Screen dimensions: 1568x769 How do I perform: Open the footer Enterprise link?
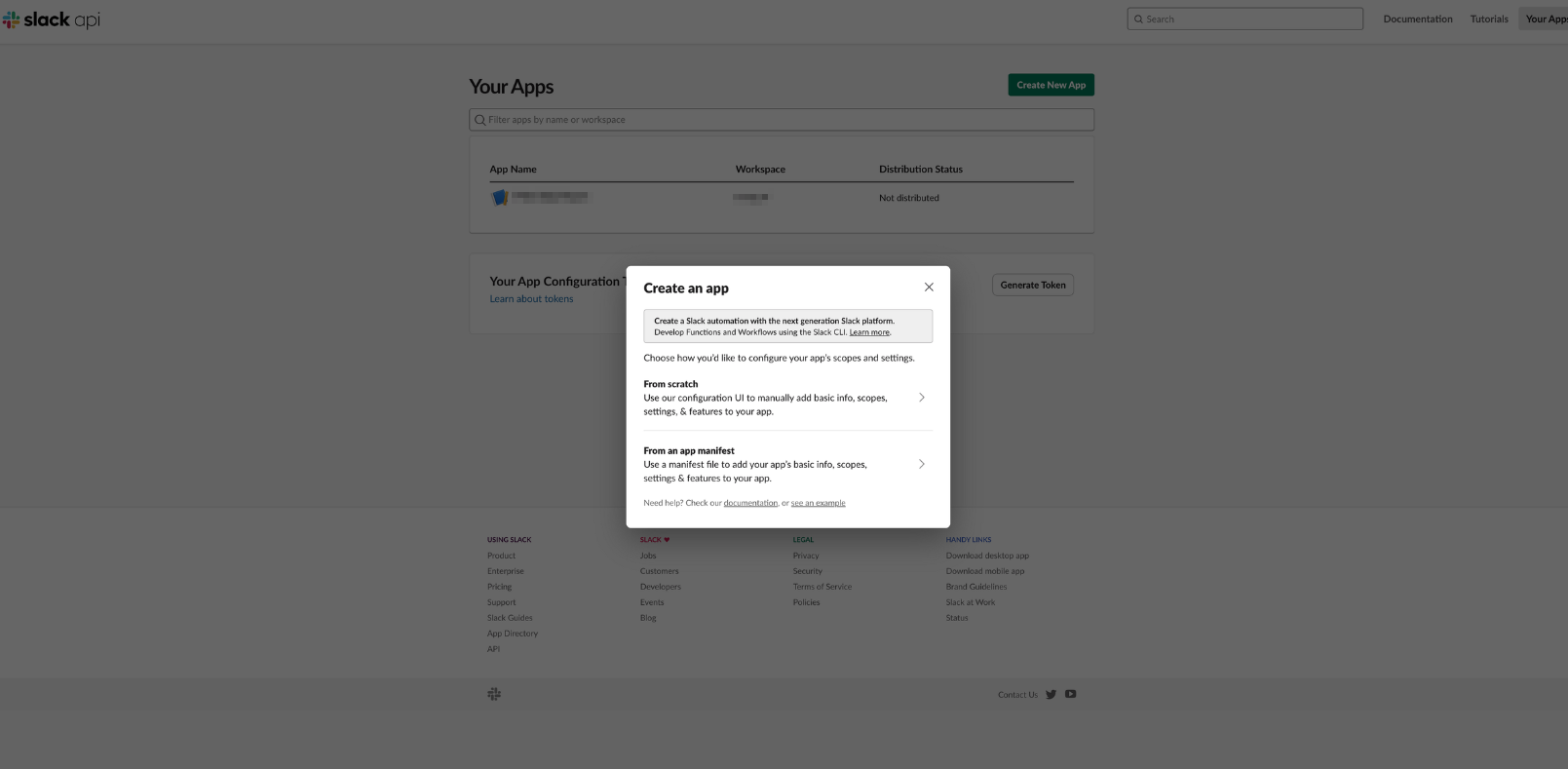pyautogui.click(x=506, y=571)
